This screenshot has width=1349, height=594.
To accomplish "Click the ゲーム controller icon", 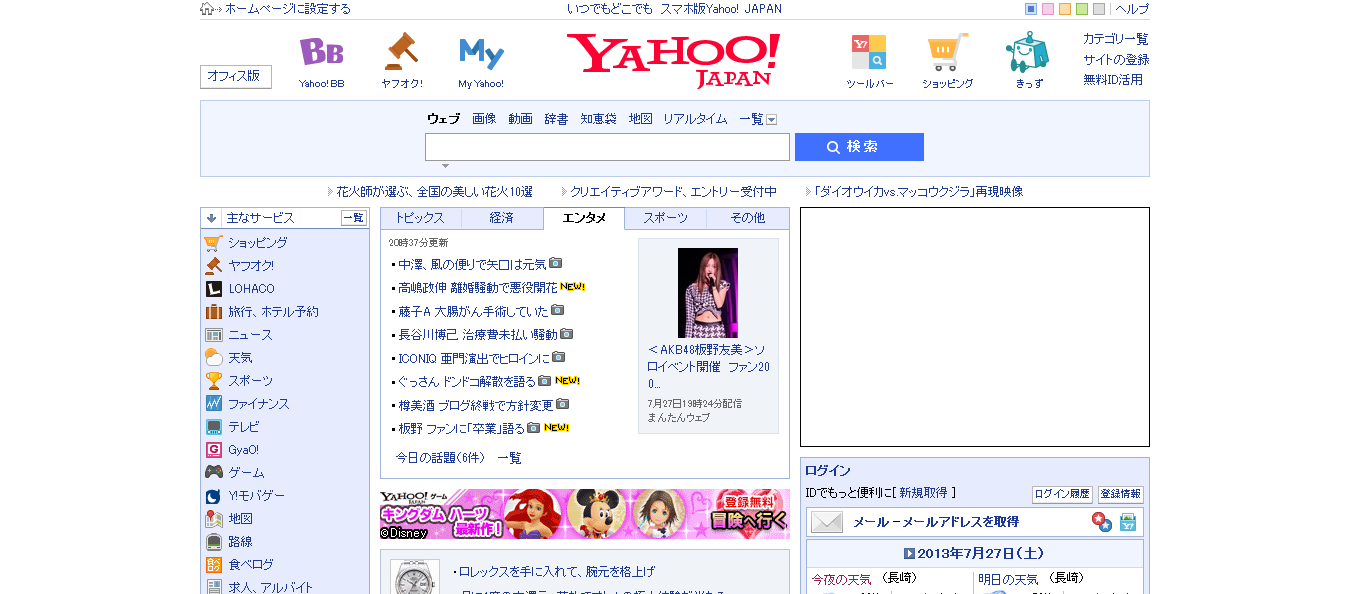I will 213,473.
